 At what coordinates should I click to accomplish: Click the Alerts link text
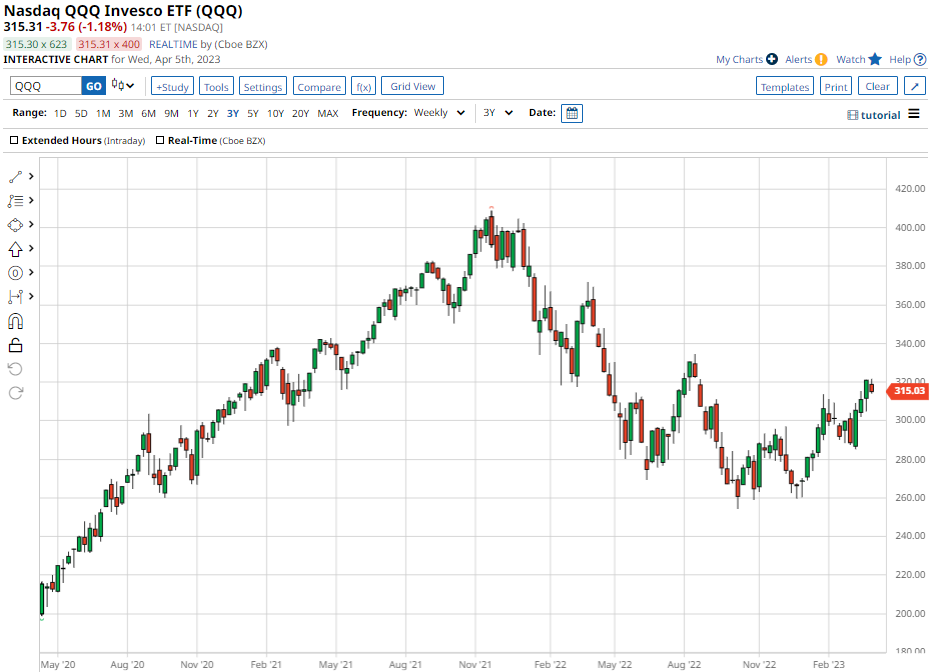[x=798, y=59]
